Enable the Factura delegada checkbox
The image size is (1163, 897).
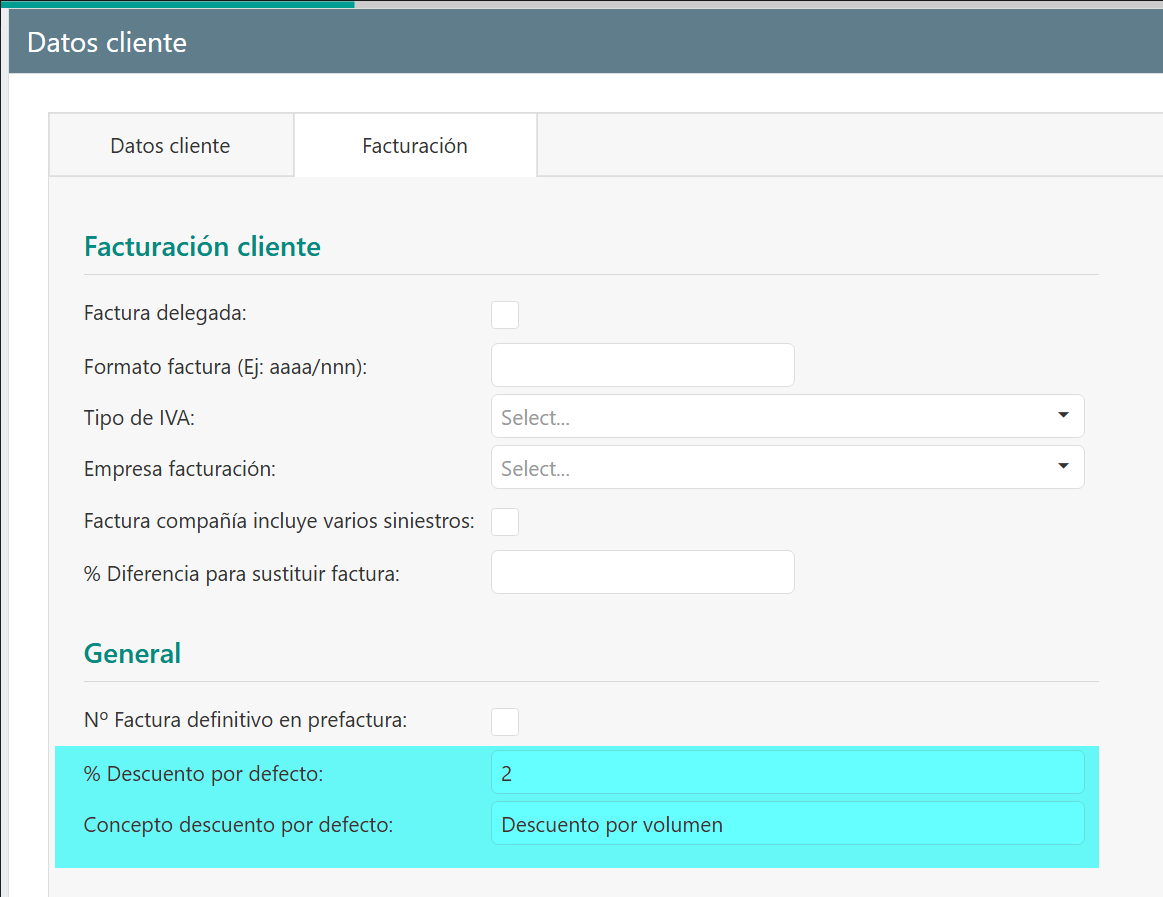505,314
